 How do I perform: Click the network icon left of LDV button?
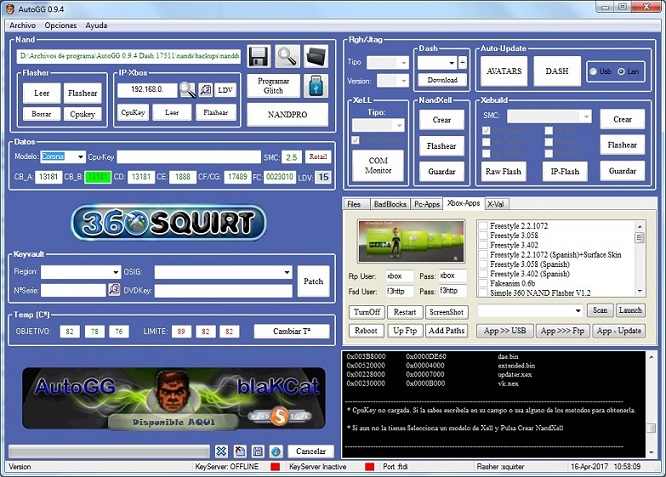point(206,90)
